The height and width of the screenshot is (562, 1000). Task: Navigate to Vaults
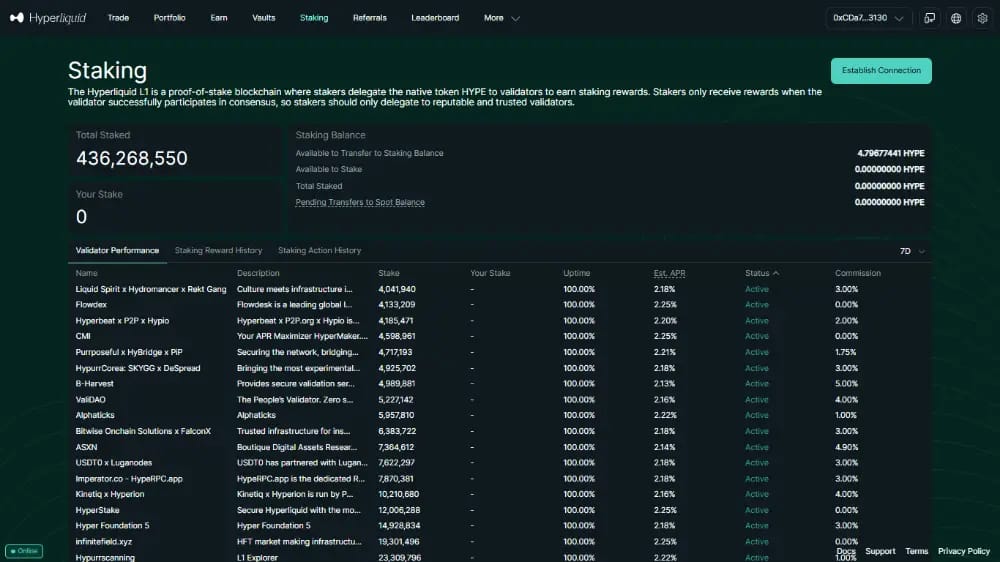click(263, 18)
